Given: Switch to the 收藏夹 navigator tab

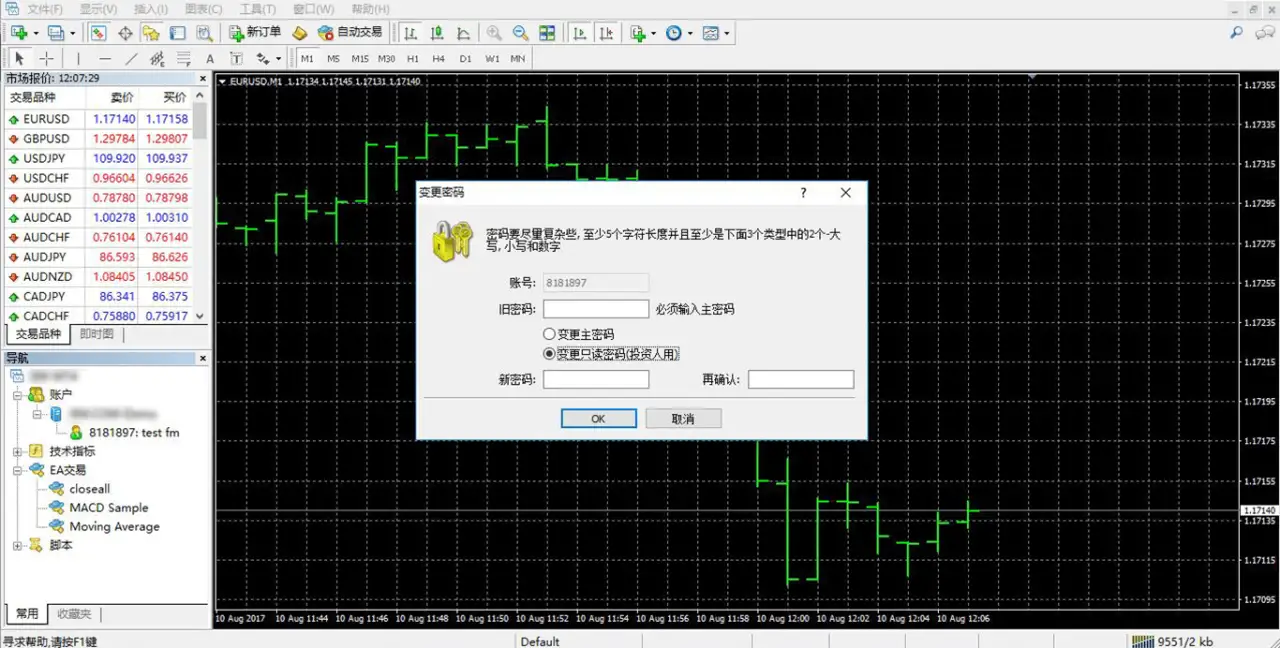Looking at the screenshot, I should pos(74,614).
